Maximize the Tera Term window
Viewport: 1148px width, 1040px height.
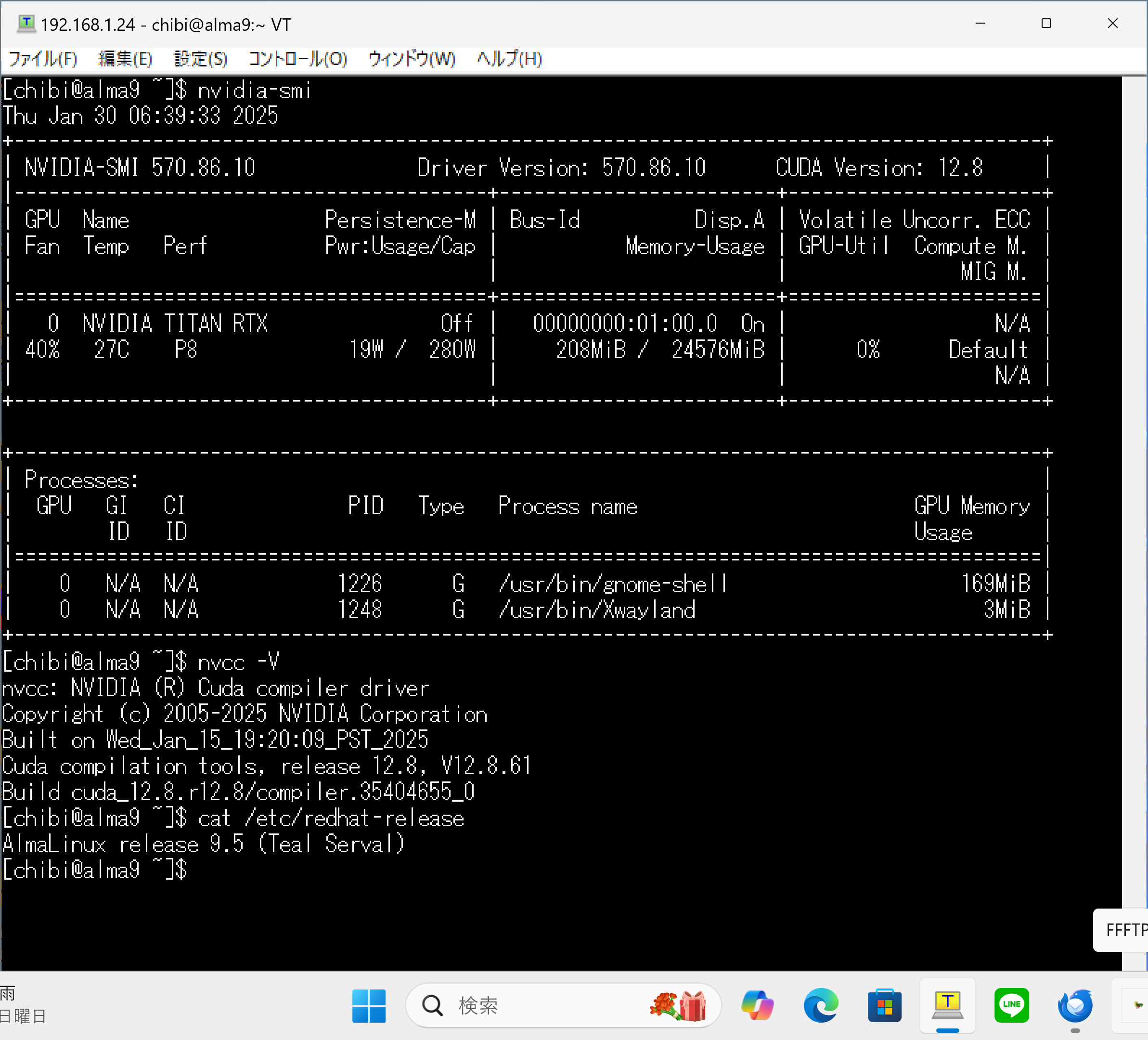pos(1046,23)
